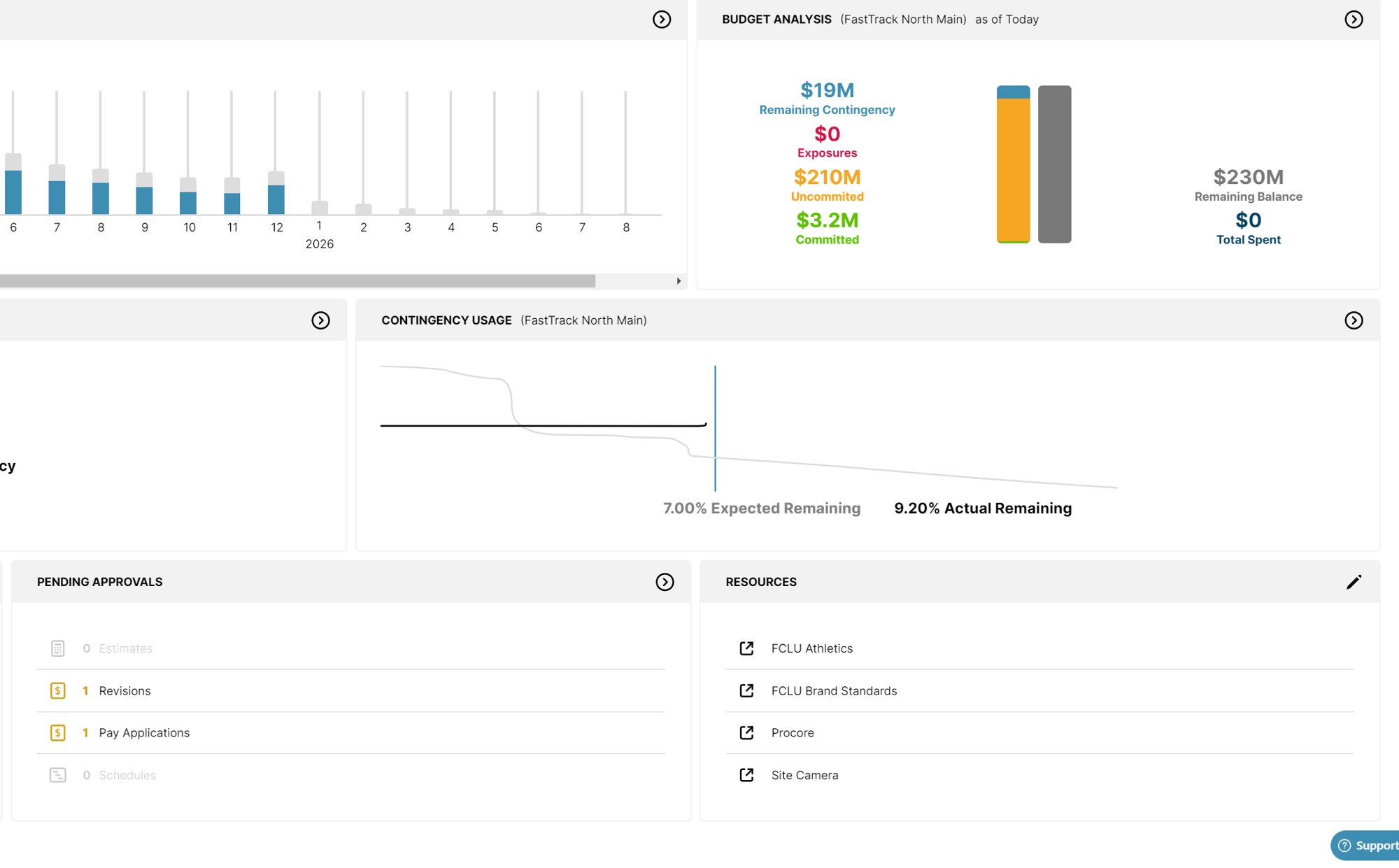Open pending Revisions approvals
This screenshot has height=868, width=1399.
click(x=350, y=691)
